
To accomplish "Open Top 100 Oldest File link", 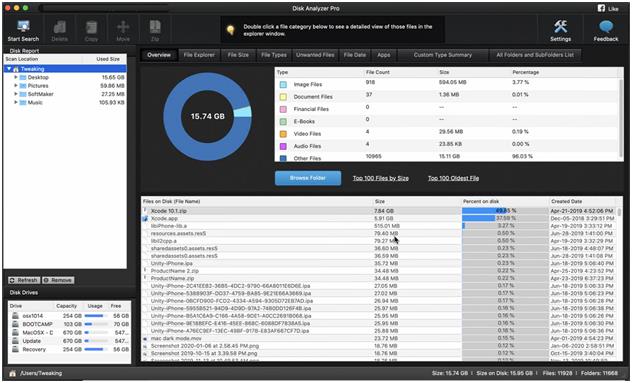I will coord(453,178).
